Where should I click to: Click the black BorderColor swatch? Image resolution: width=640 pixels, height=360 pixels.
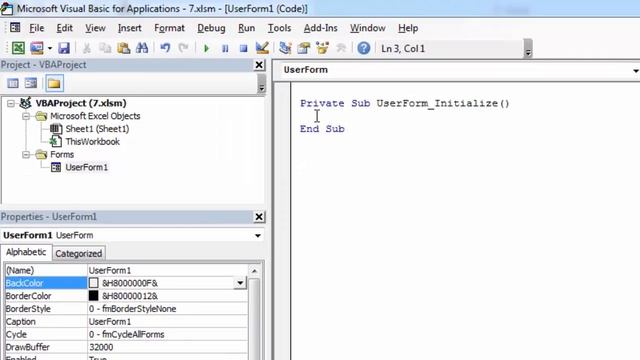[x=93, y=296]
